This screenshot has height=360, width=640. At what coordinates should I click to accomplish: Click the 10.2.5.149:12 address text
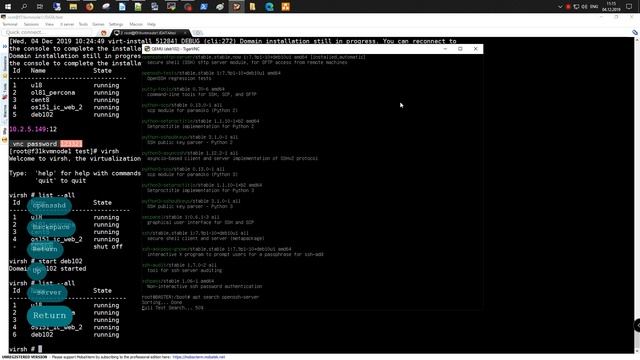(33, 129)
